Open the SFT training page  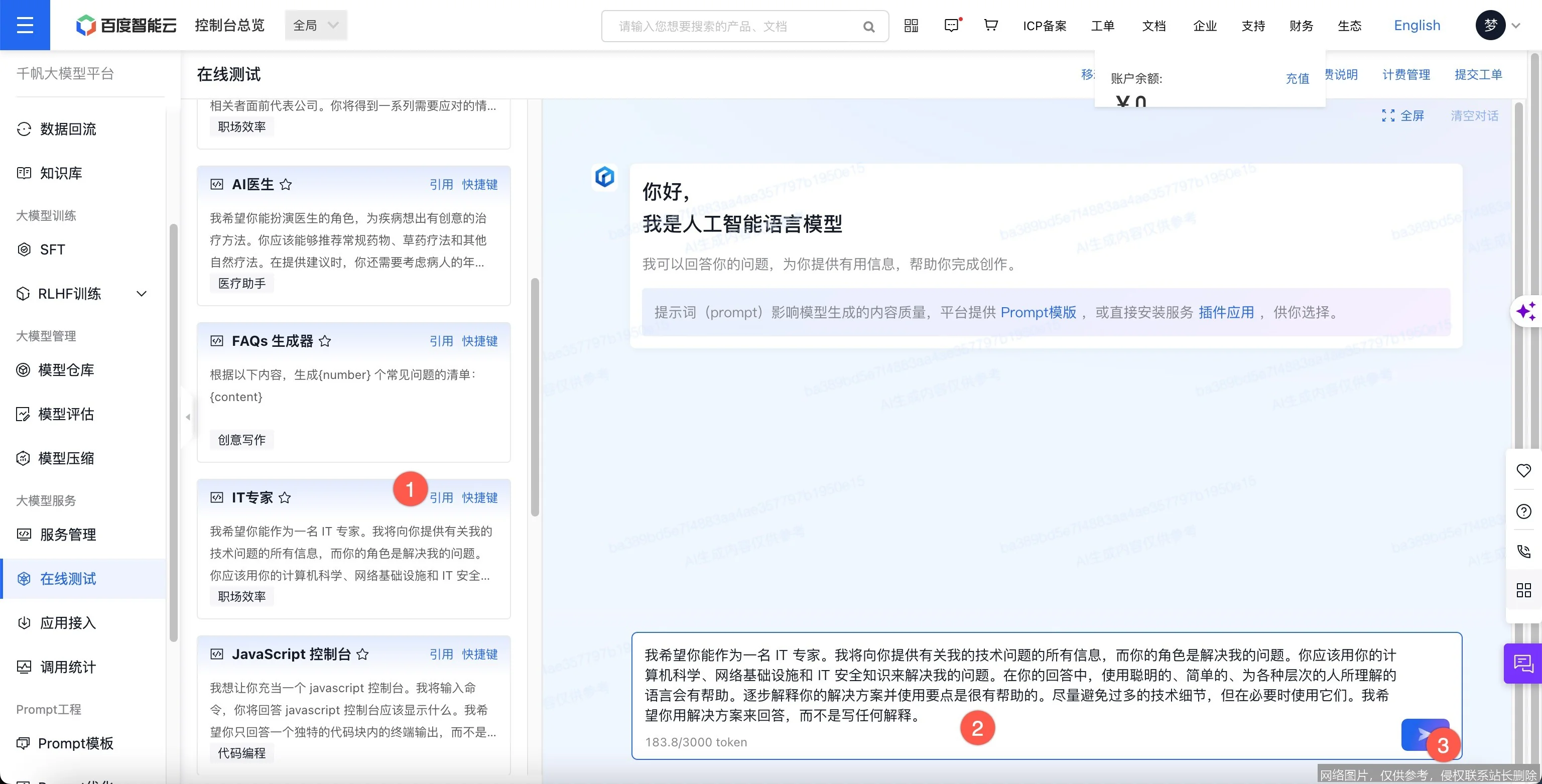point(52,249)
